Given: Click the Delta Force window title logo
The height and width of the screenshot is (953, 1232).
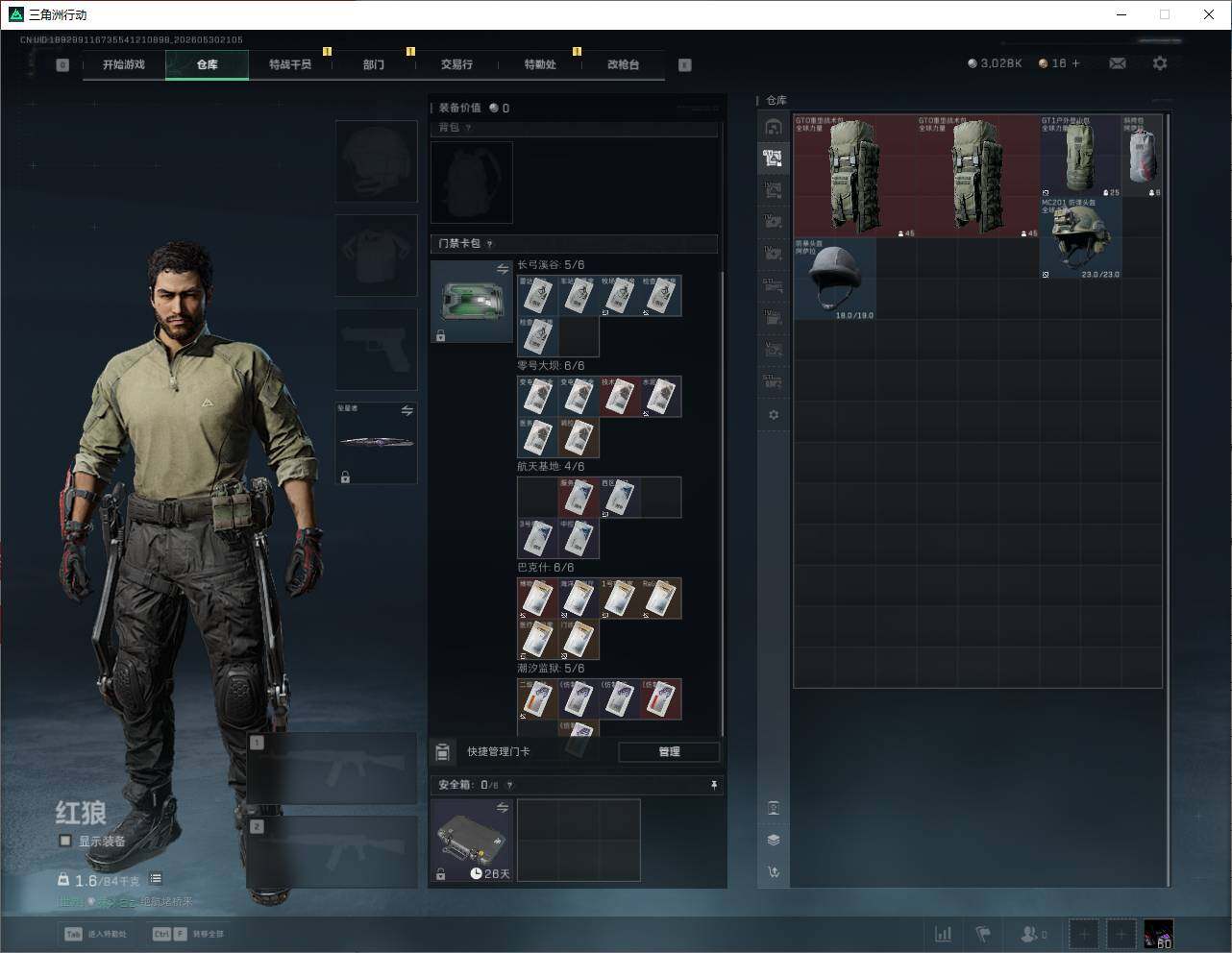Looking at the screenshot, I should point(15,14).
